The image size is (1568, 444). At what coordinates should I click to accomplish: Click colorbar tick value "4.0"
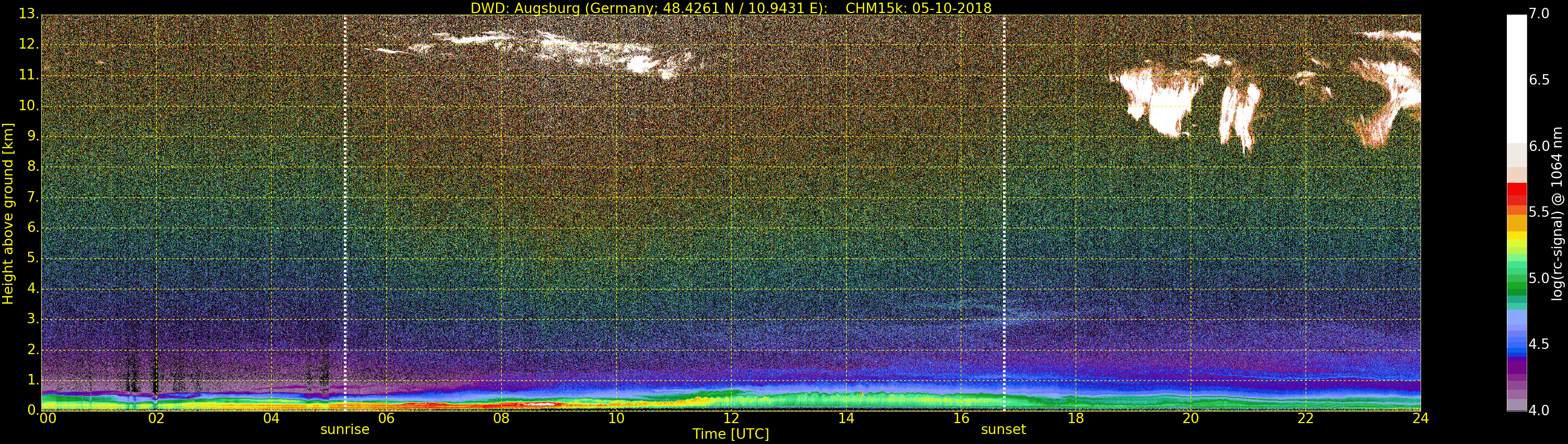pyautogui.click(x=1539, y=411)
